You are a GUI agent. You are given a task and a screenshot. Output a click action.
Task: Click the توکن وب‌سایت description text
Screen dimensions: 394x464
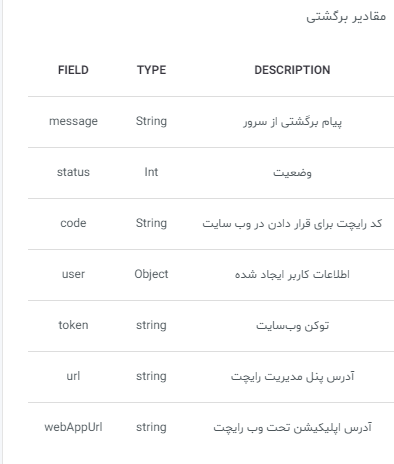pos(292,326)
